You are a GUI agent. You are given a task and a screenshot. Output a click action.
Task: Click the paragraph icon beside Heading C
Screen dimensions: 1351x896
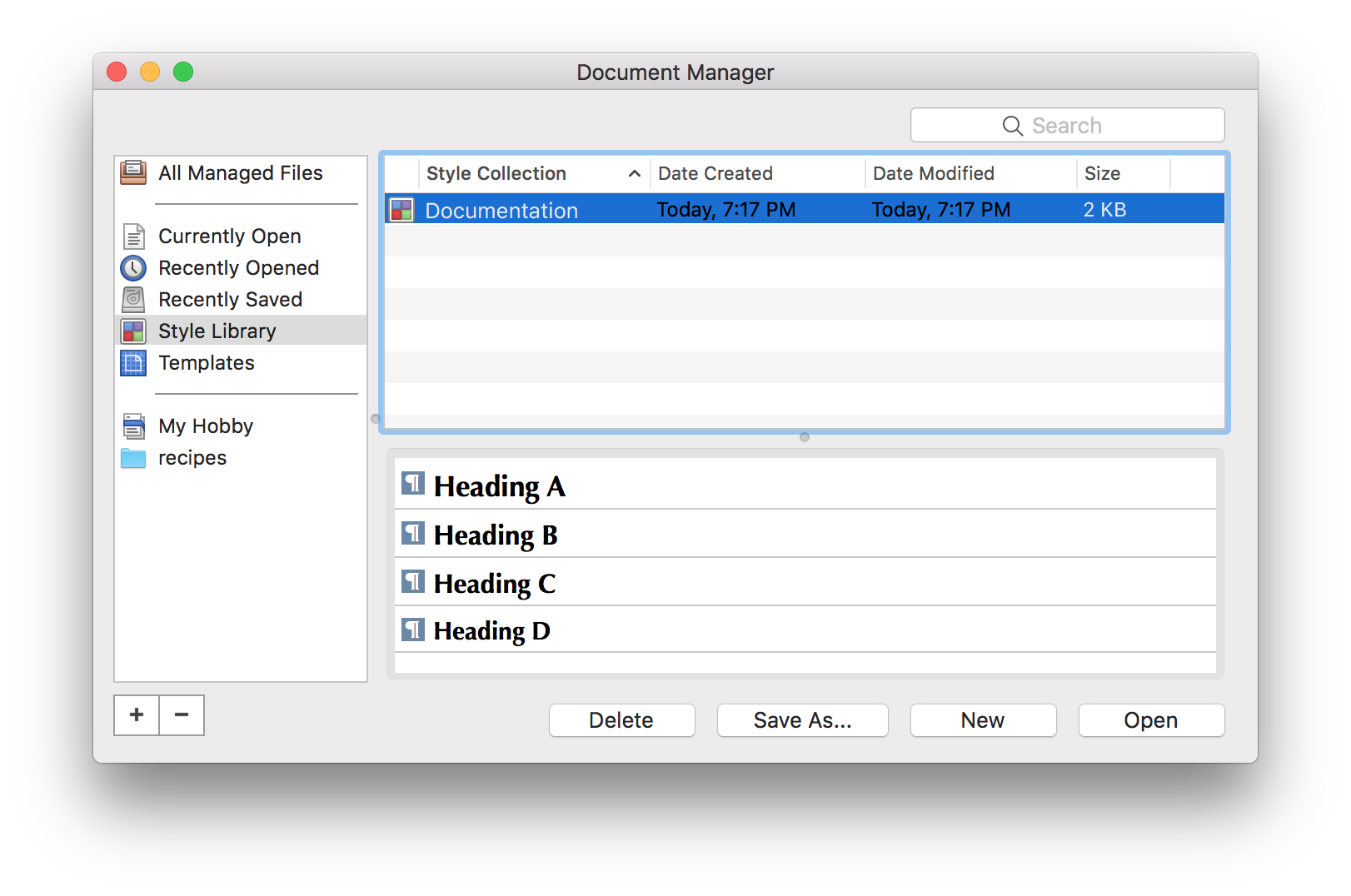413,581
